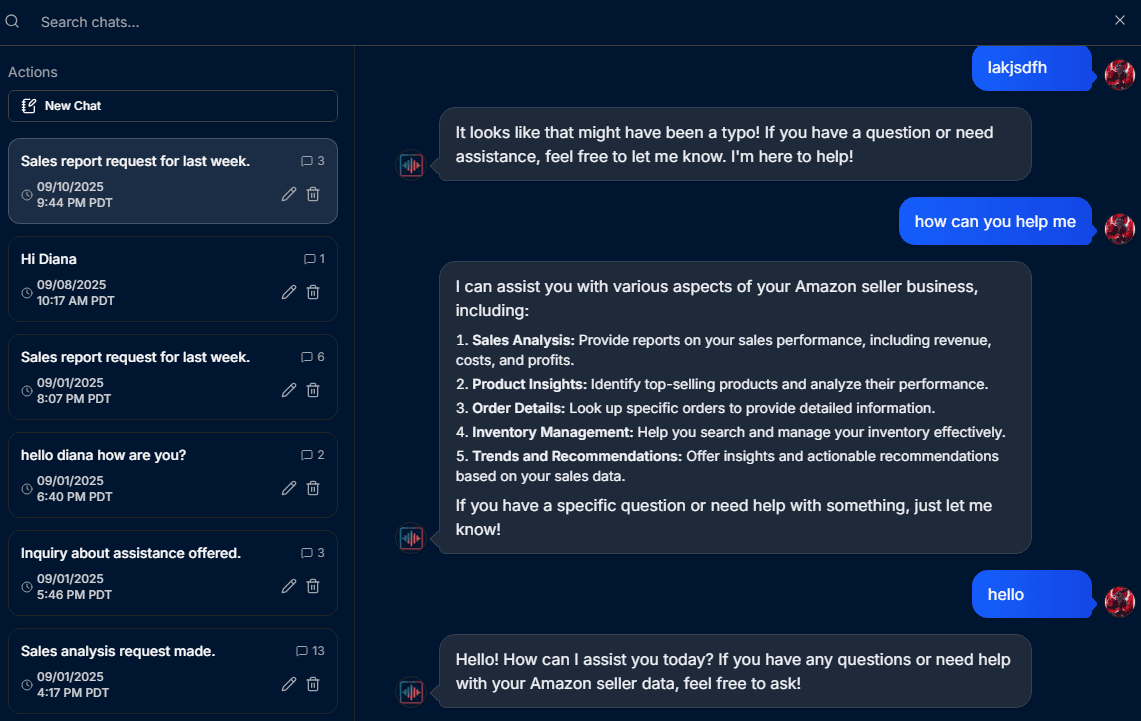Delete the hello diana how are you chat

[313, 488]
